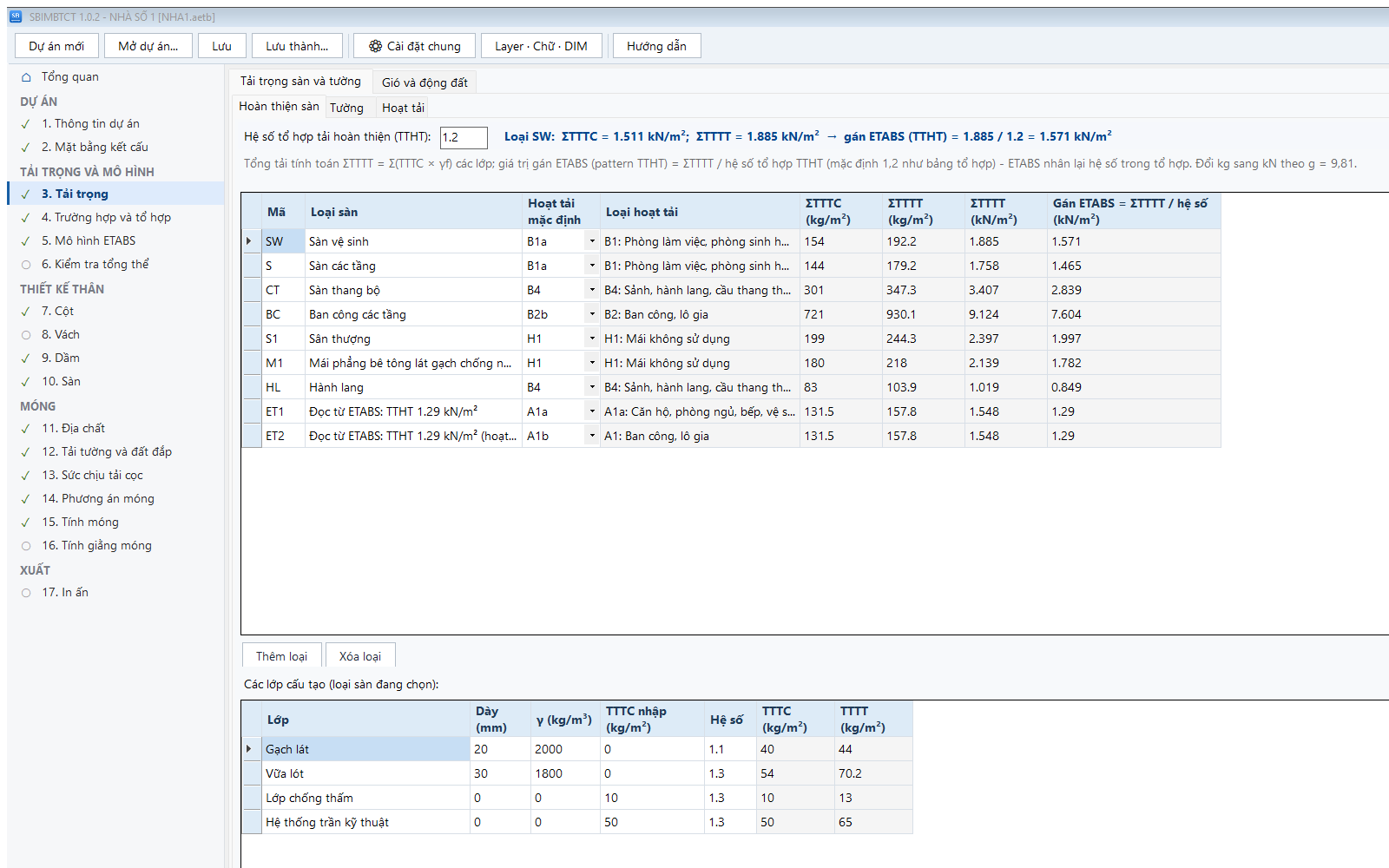1389x868 pixels.
Task: Select the Ban công các tầng cell
Action: [413, 314]
